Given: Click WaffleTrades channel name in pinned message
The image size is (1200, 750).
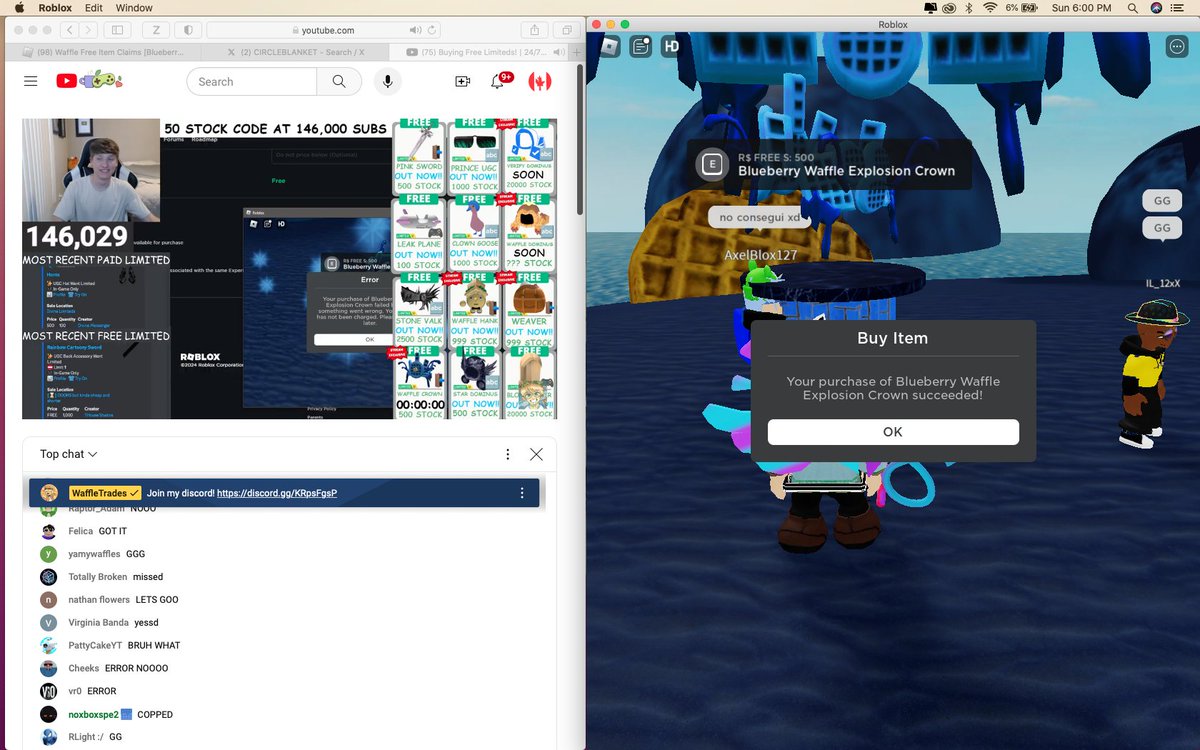Looking at the screenshot, I should pyautogui.click(x=104, y=493).
